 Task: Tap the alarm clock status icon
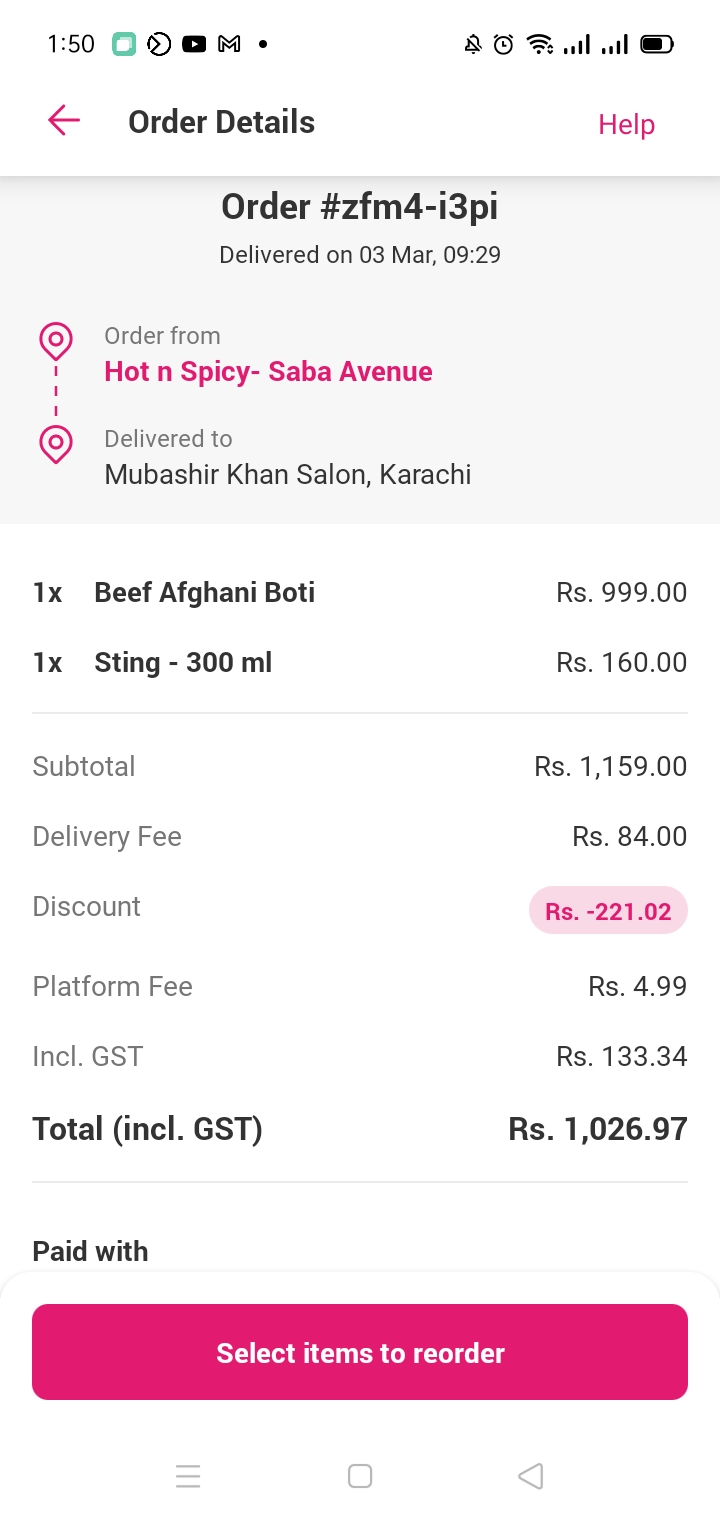point(504,44)
